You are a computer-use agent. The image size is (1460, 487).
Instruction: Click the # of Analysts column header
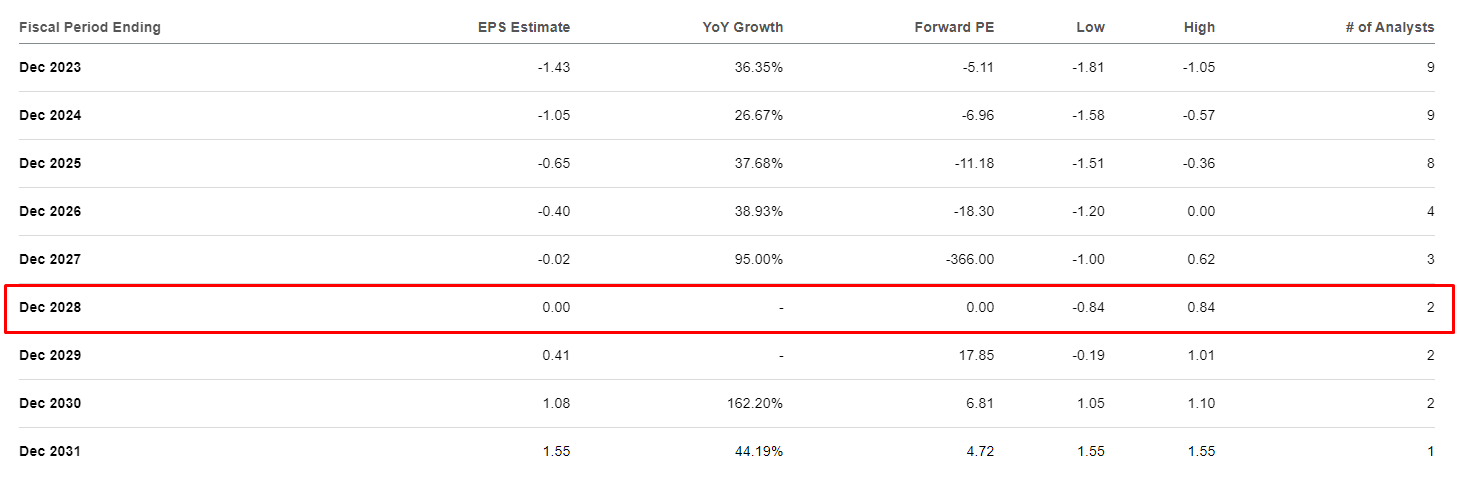coord(1389,28)
